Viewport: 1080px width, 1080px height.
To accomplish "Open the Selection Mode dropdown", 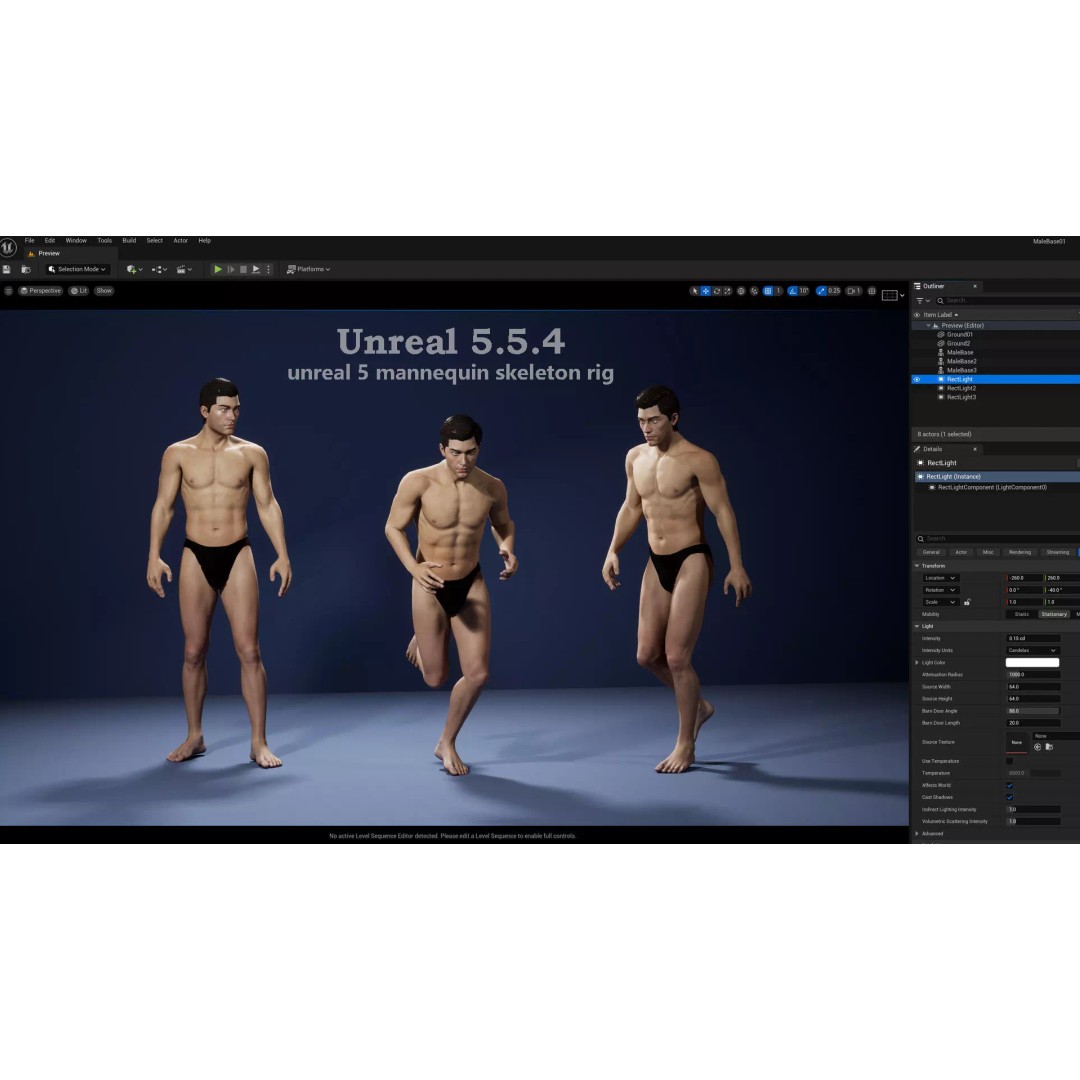I will (77, 269).
